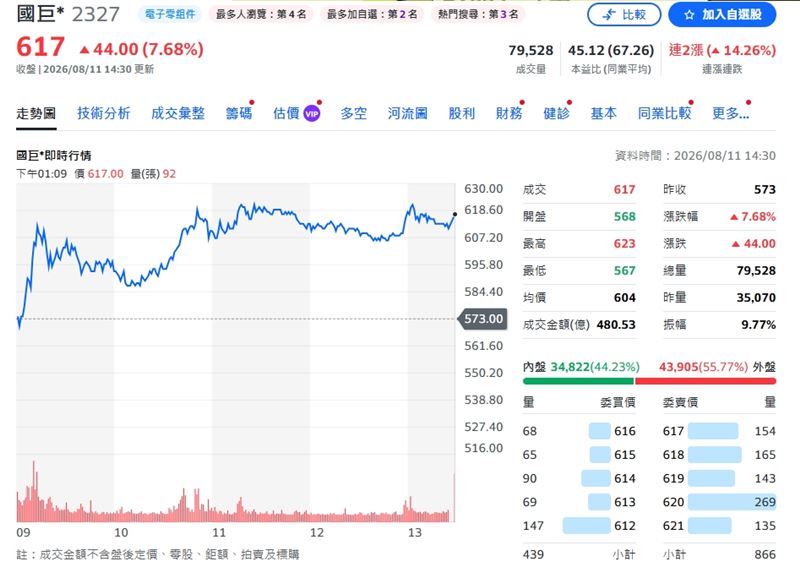This screenshot has width=800, height=572.
Task: Click the 均價 value 604
Action: (624, 298)
